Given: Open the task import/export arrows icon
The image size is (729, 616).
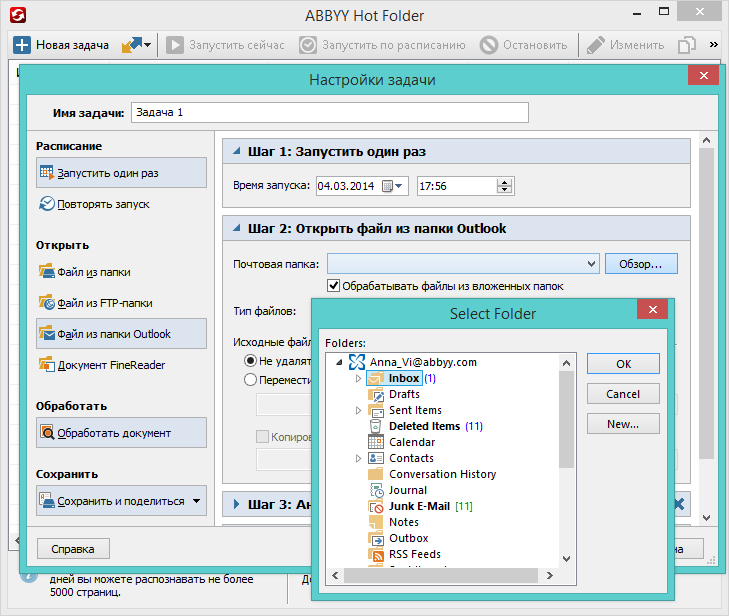Looking at the screenshot, I should pos(136,45).
